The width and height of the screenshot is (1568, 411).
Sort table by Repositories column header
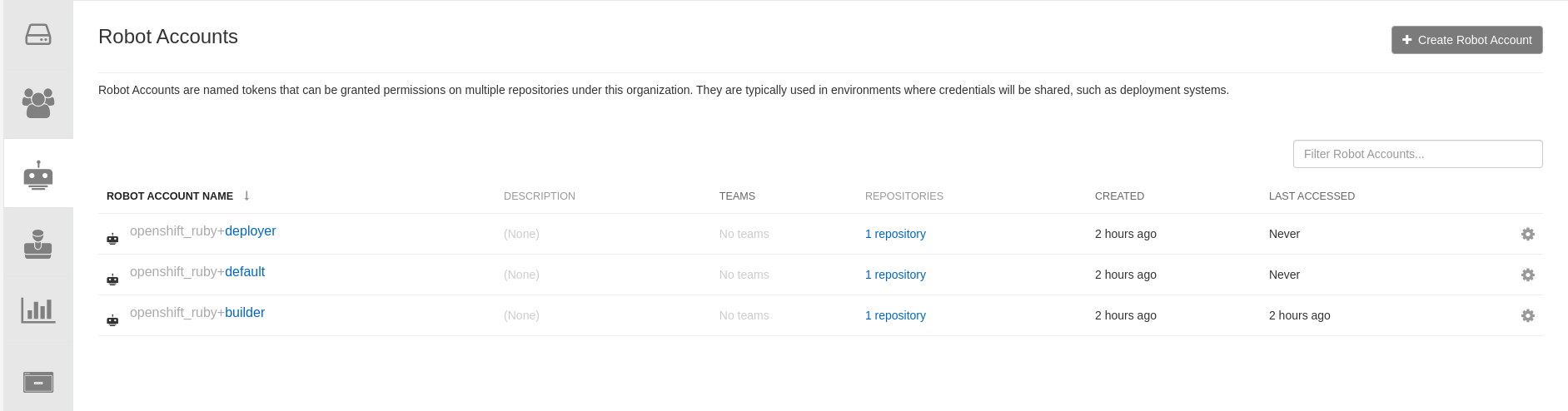(x=903, y=196)
